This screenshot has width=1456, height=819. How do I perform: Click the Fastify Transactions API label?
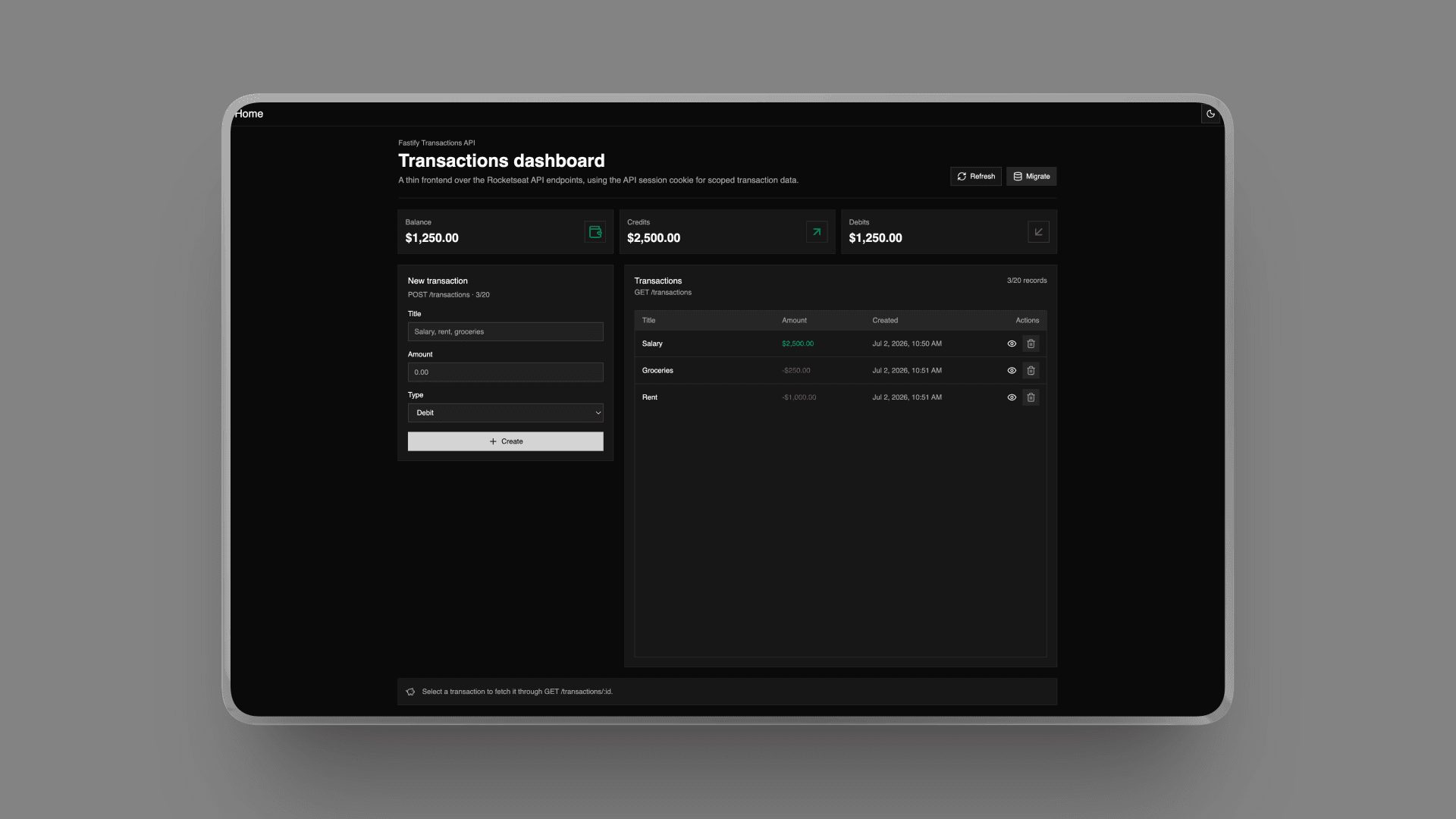tap(437, 143)
